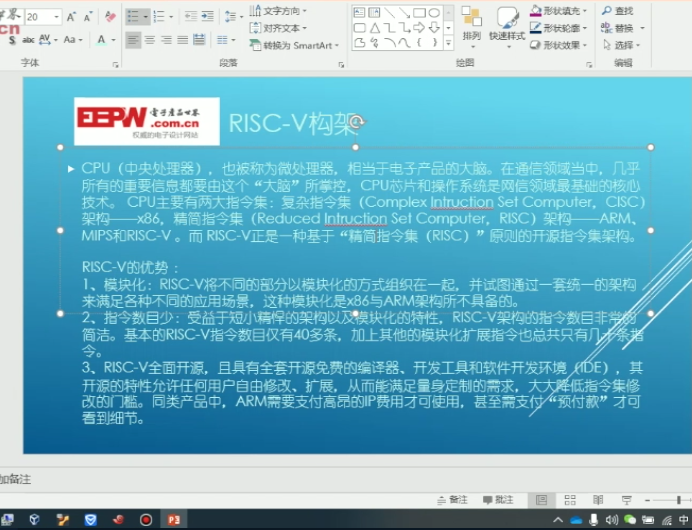This screenshot has height=530, width=692.
Task: Select the right block arrow shape
Action: (419, 28)
